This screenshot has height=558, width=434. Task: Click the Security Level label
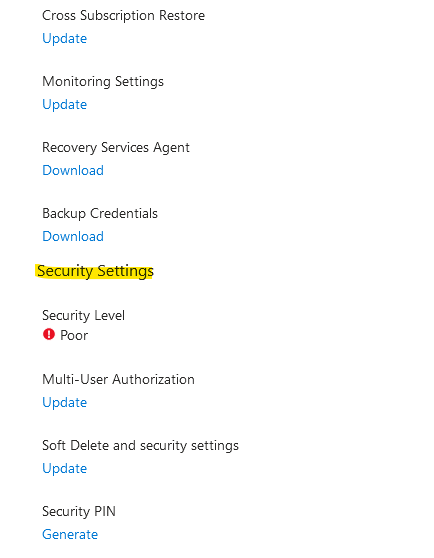click(83, 315)
